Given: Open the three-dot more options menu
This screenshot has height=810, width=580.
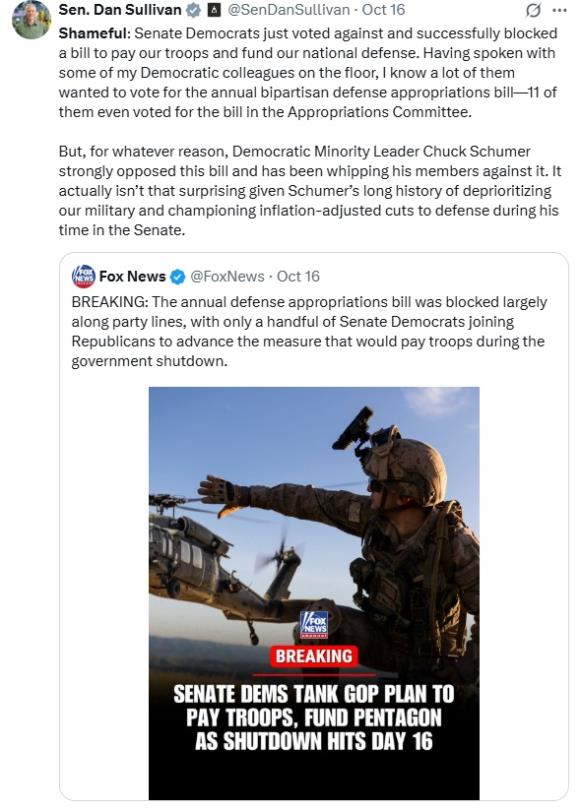Looking at the screenshot, I should (x=559, y=10).
